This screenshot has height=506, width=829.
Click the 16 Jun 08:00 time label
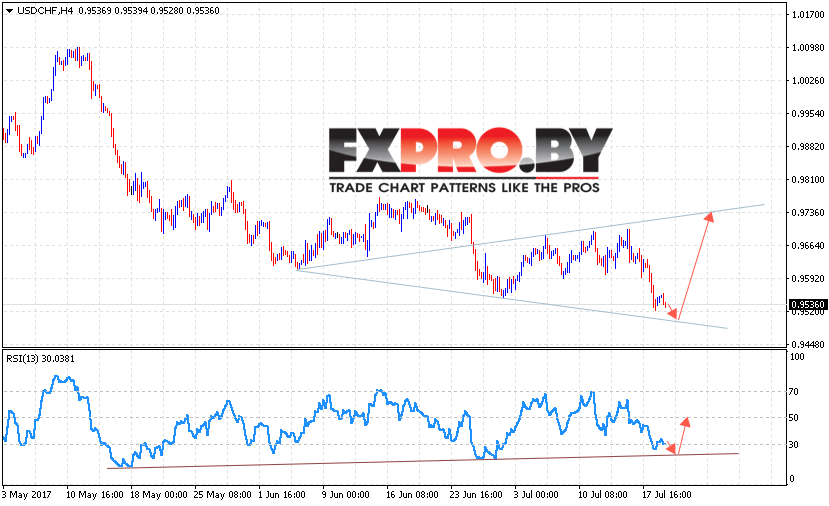(x=412, y=495)
